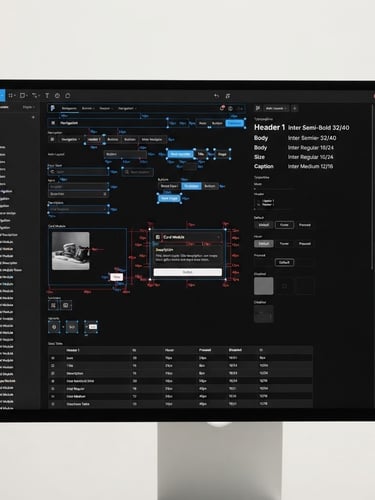The image size is (375, 500).
Task: Click the small square checkbox right of gray swatch
Action: [284, 286]
